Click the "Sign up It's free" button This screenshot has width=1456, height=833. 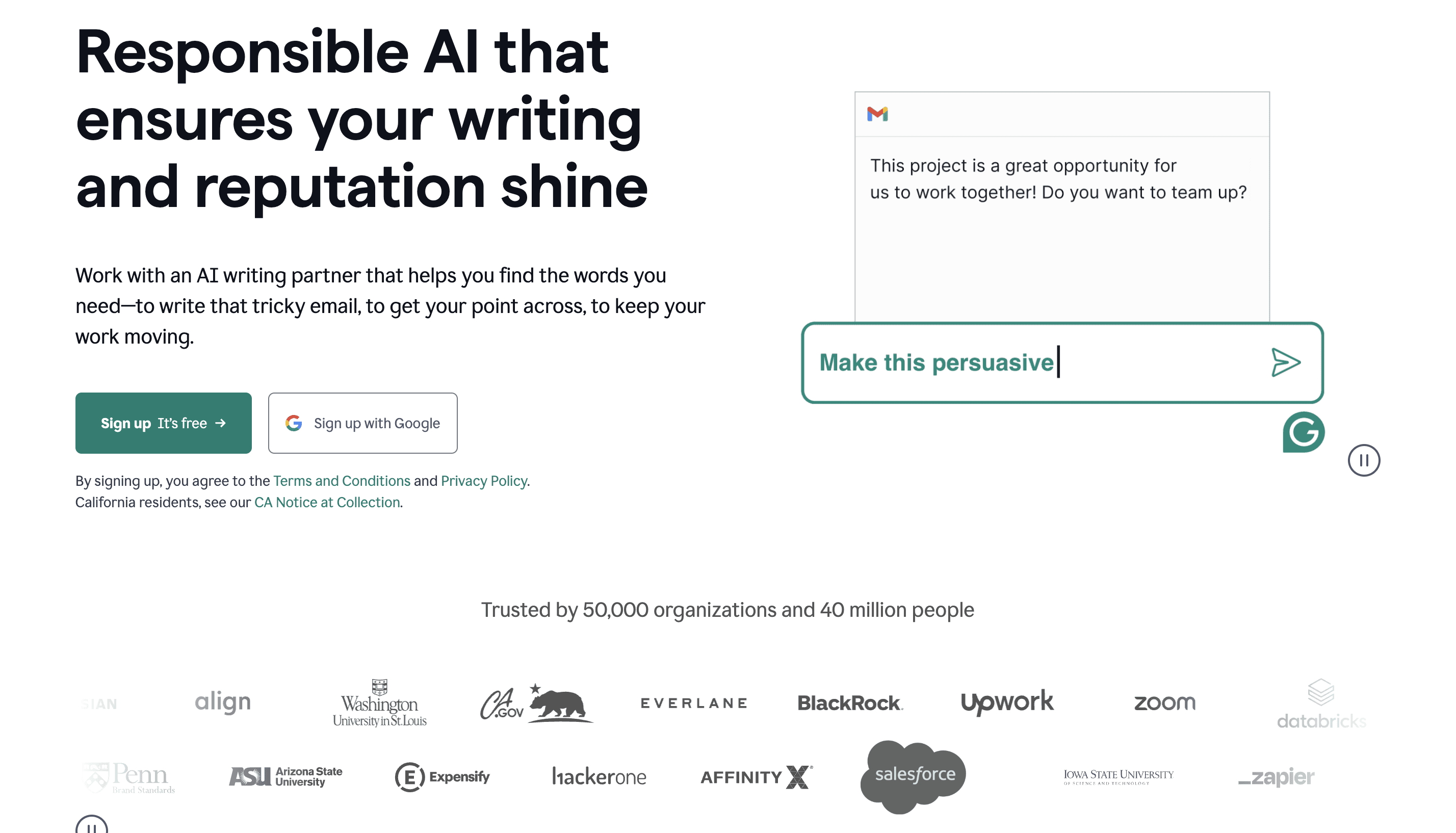[x=163, y=423]
